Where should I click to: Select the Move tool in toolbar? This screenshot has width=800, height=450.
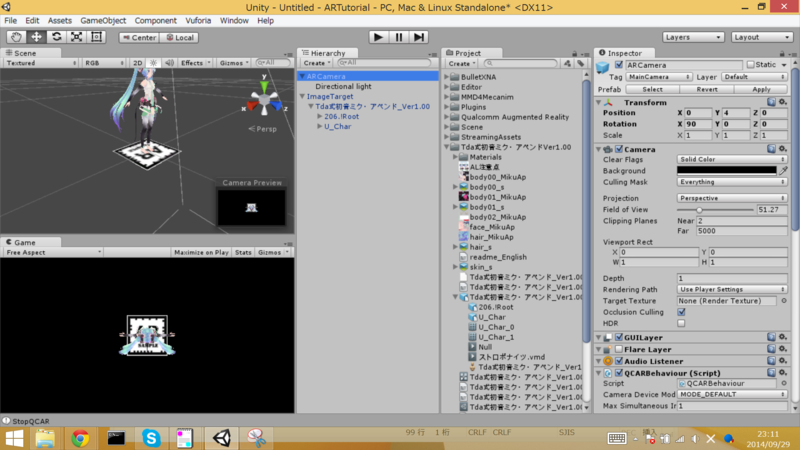click(x=36, y=37)
